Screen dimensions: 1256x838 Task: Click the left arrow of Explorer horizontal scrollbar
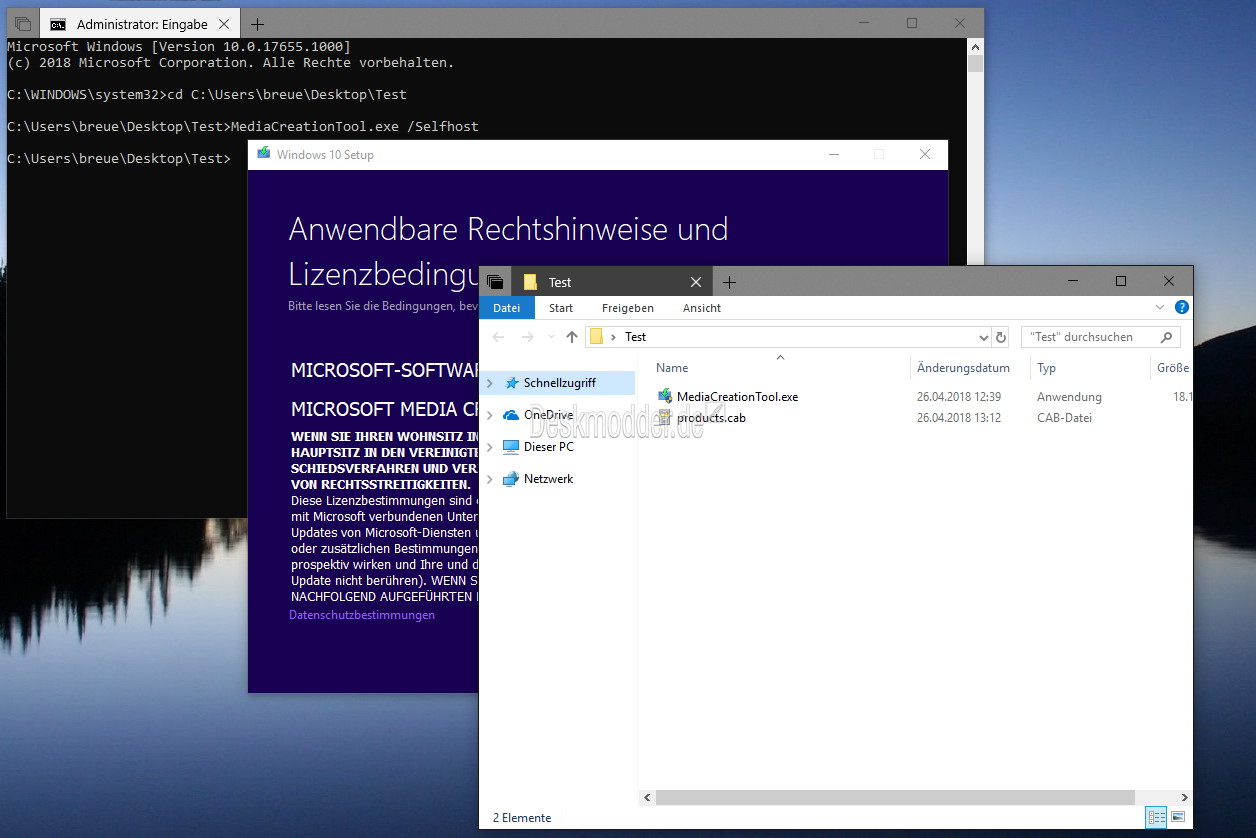(x=647, y=797)
